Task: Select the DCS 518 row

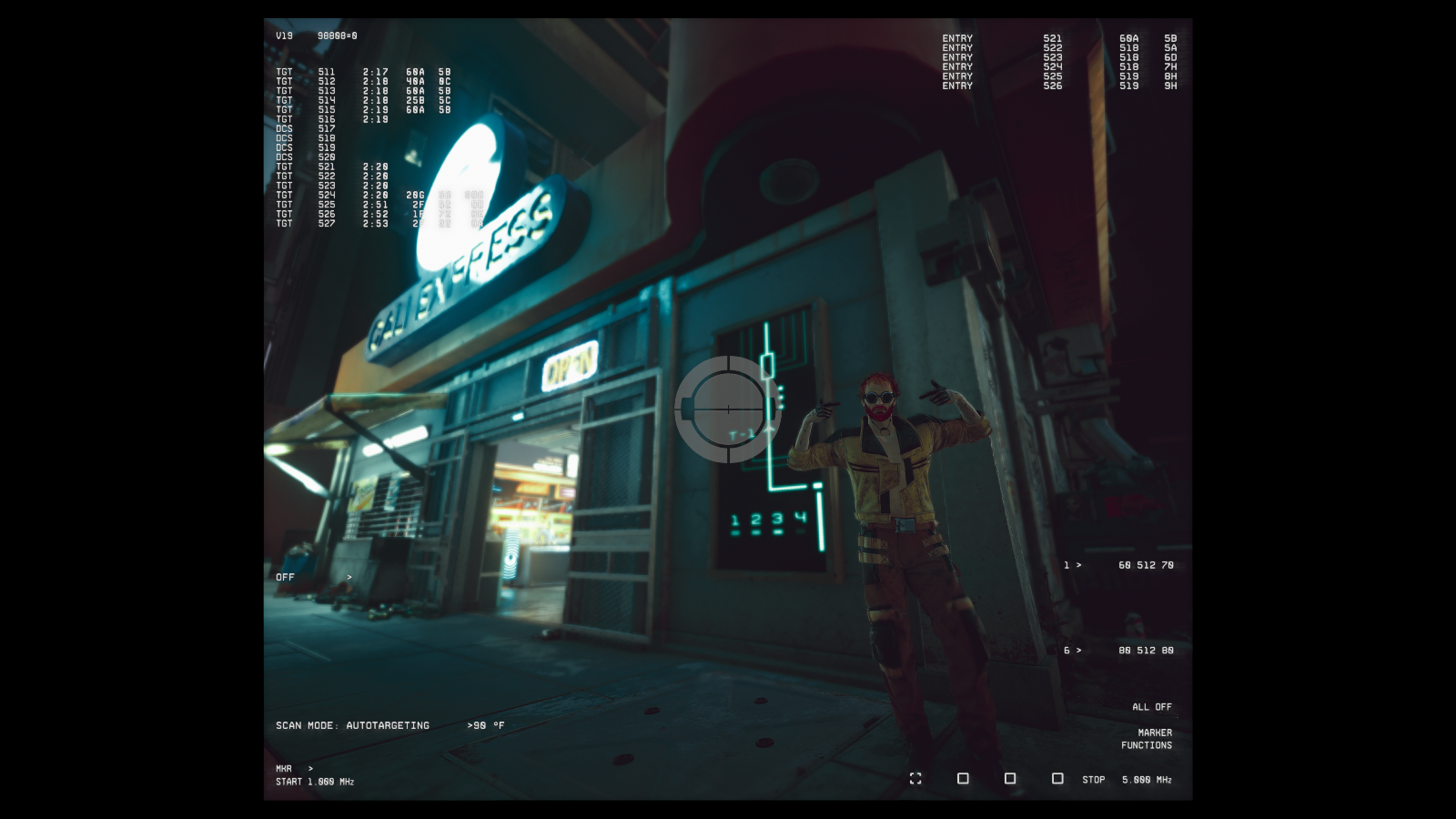Action: point(306,138)
